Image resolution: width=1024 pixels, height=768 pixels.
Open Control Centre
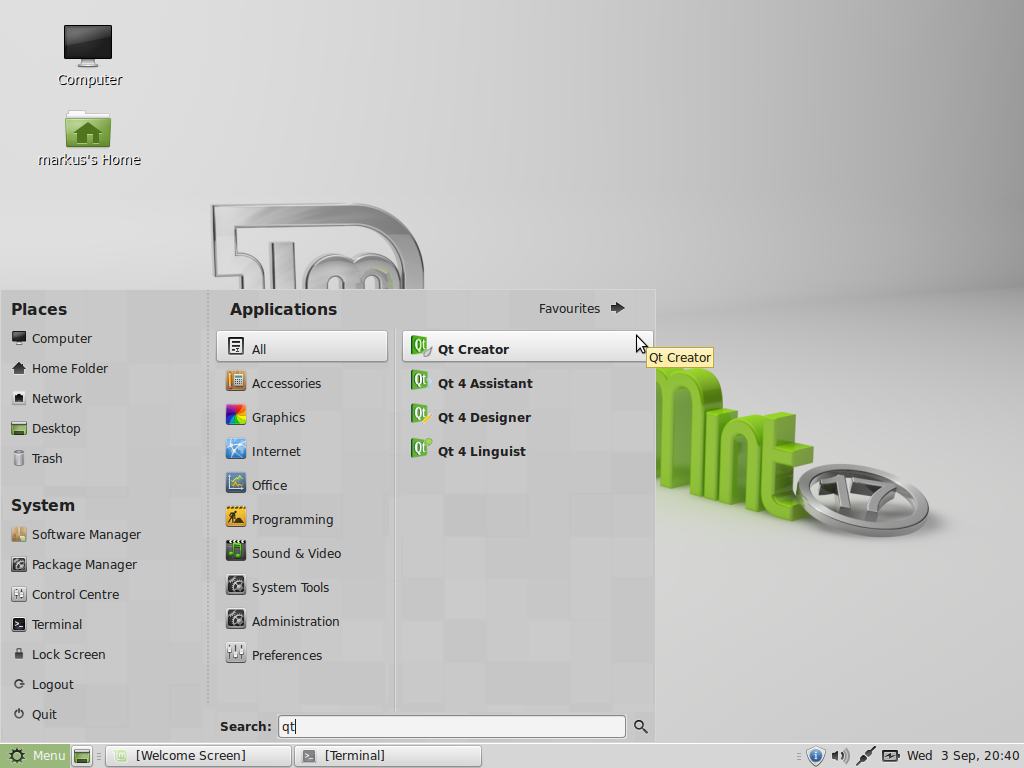(x=65, y=594)
